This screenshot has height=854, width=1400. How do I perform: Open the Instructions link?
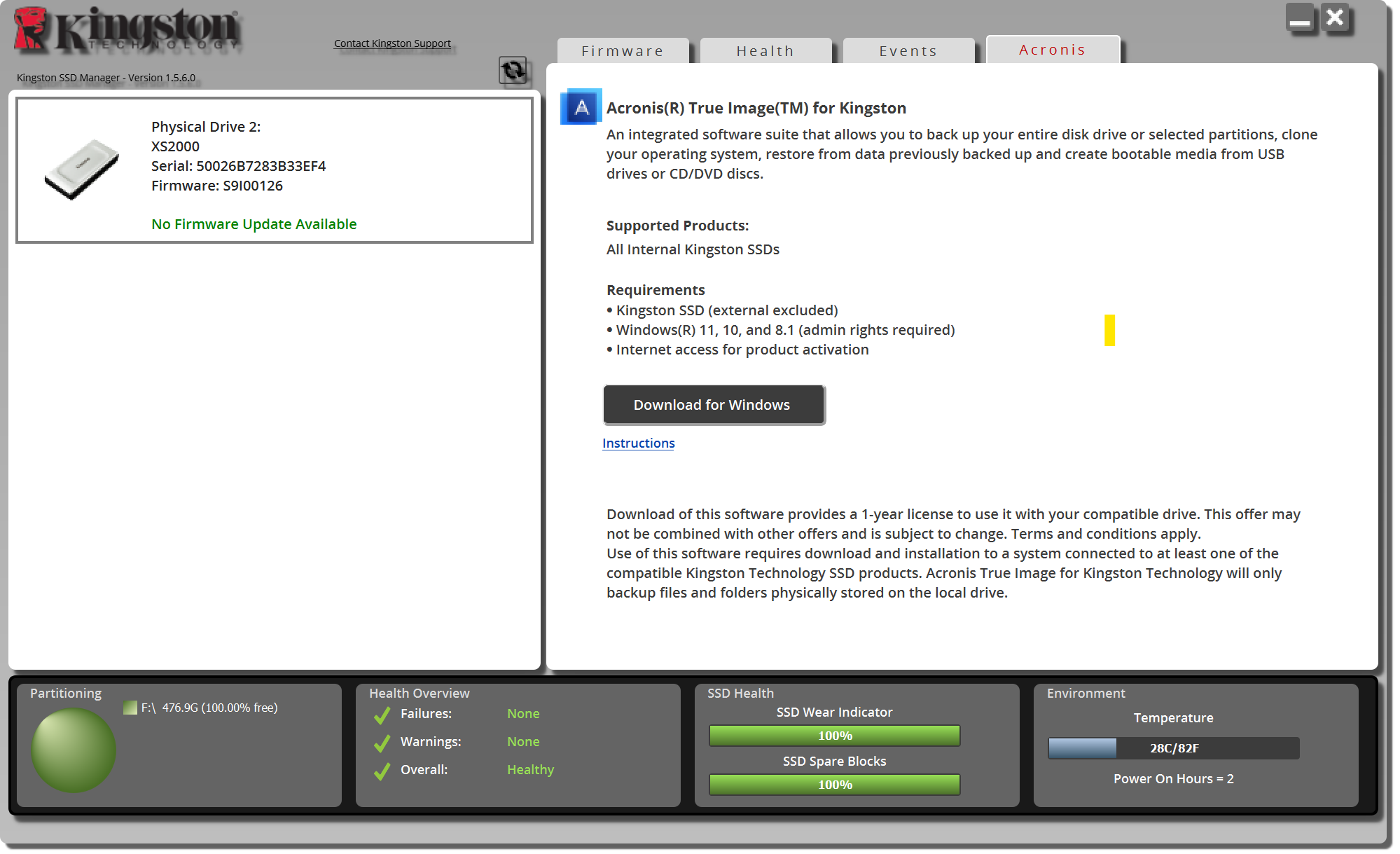click(x=638, y=443)
